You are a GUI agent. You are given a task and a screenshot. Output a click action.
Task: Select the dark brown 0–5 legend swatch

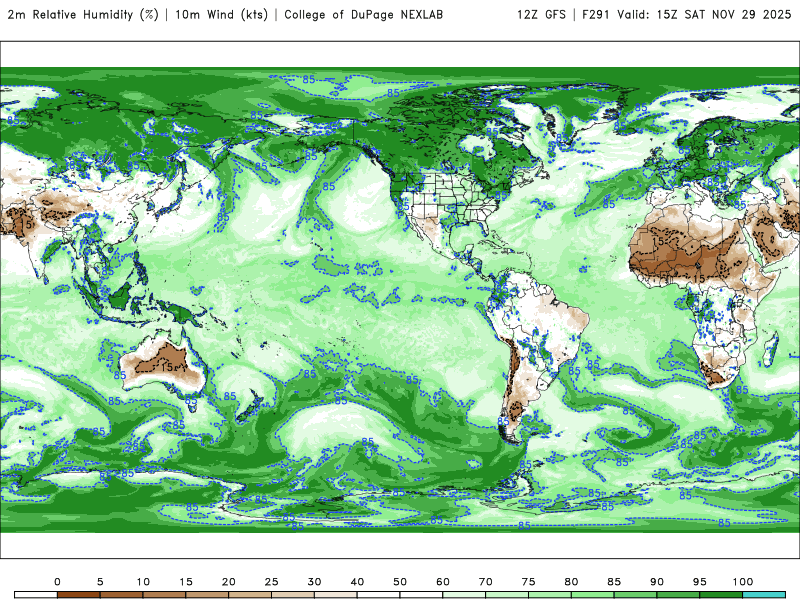pos(79,595)
